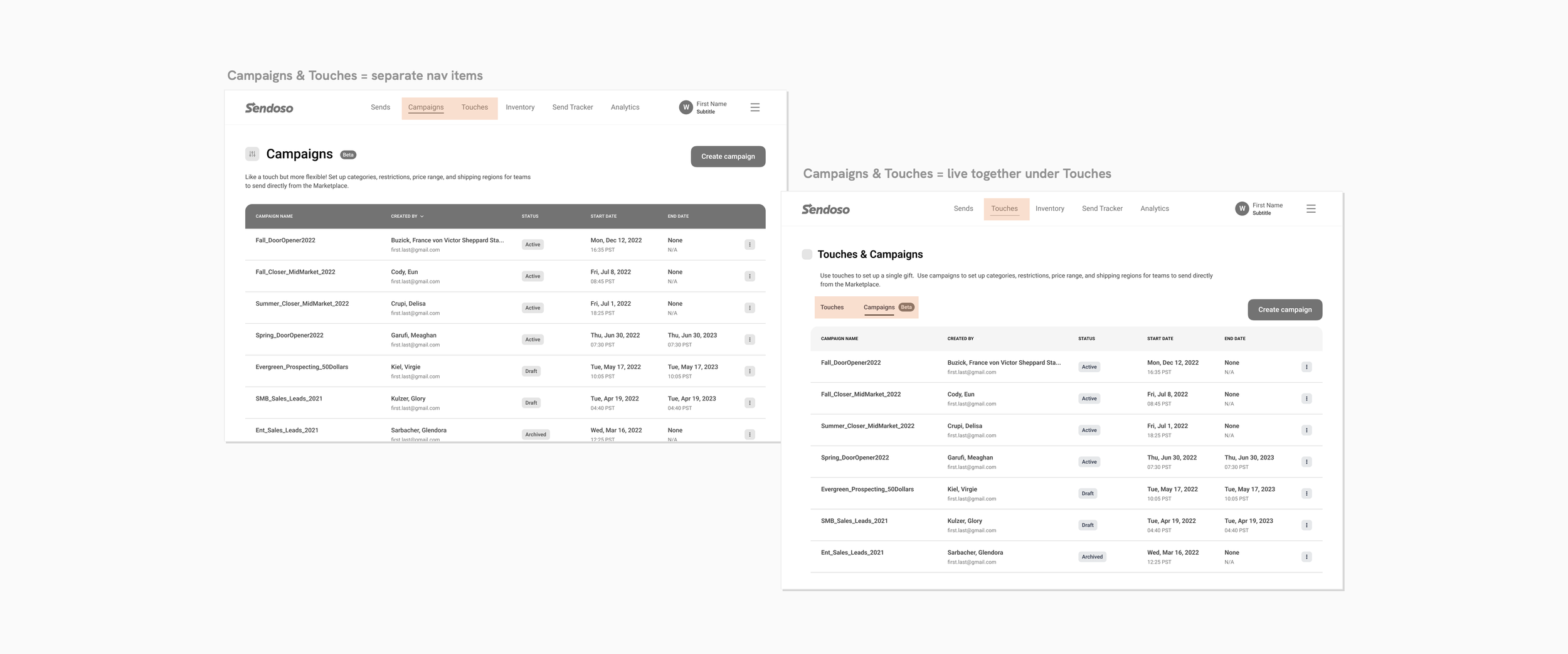This screenshot has height=654, width=1568.
Task: Open row menu for Evergreen_Prospecting_50Dollars in left table
Action: click(x=750, y=372)
